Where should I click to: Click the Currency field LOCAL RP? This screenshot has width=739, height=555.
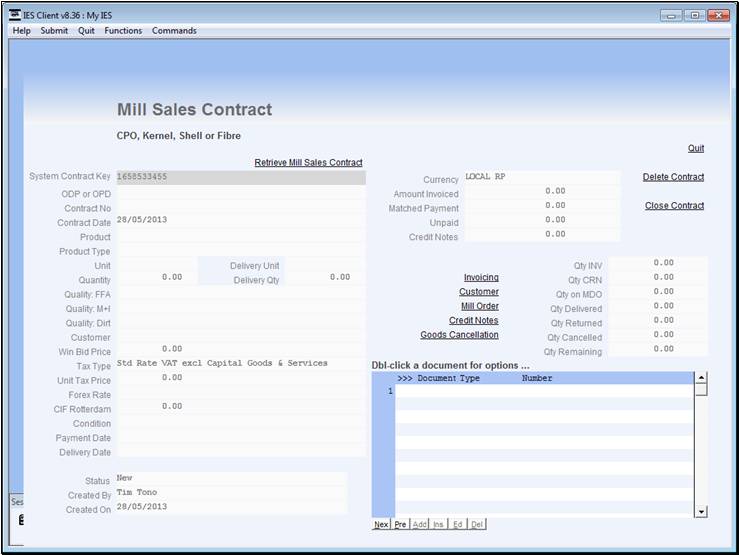point(541,177)
